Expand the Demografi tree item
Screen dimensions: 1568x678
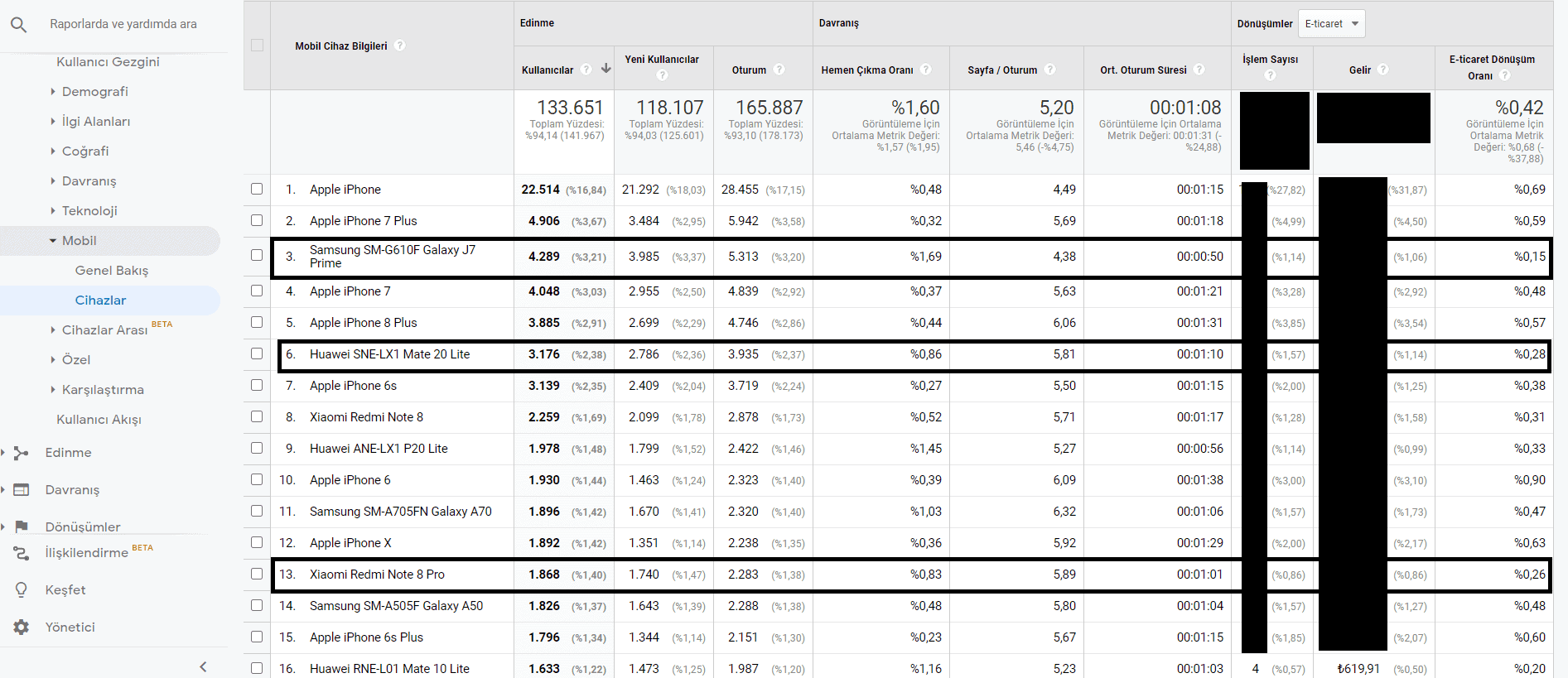[x=53, y=92]
